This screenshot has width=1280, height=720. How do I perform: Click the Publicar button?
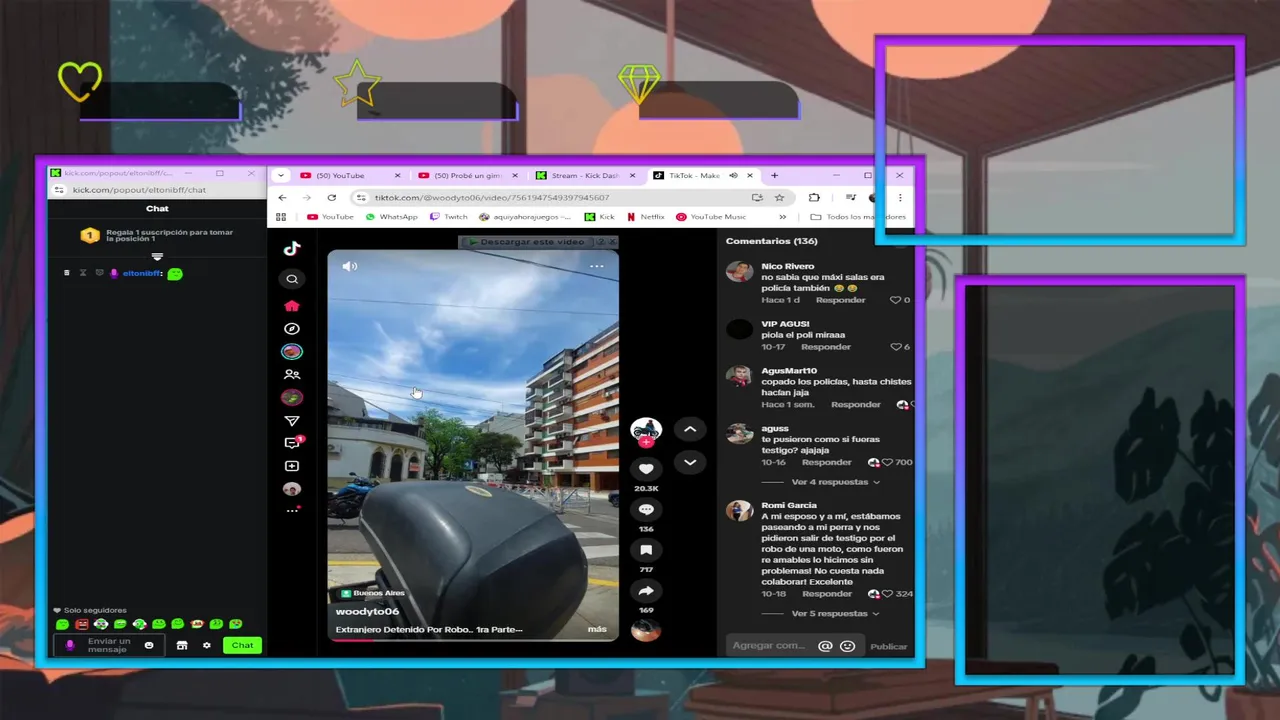pos(888,646)
